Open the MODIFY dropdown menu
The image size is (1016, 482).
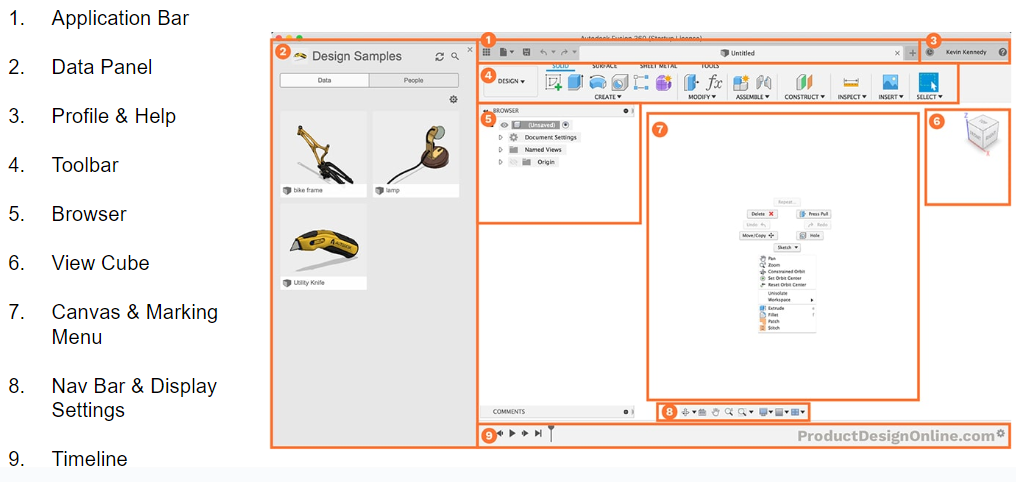[x=701, y=97]
